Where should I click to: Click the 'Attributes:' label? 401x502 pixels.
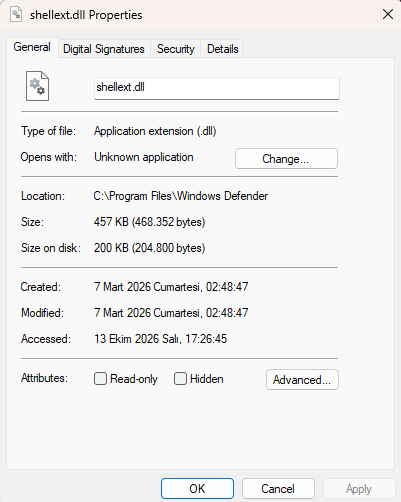click(44, 378)
